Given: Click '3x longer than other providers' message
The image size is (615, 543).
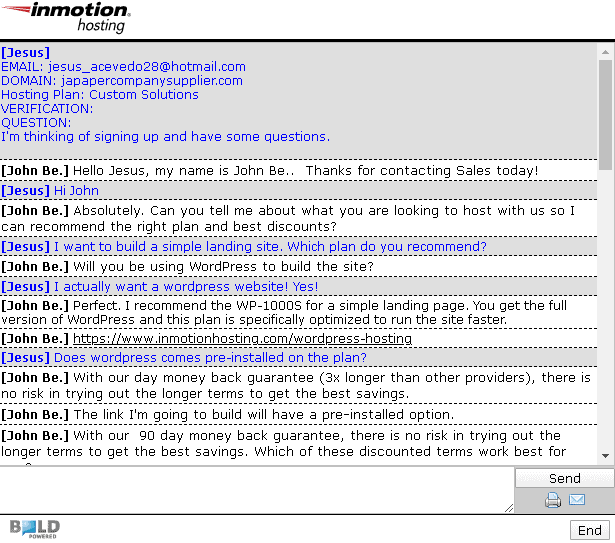Looking at the screenshot, I should [298, 386].
